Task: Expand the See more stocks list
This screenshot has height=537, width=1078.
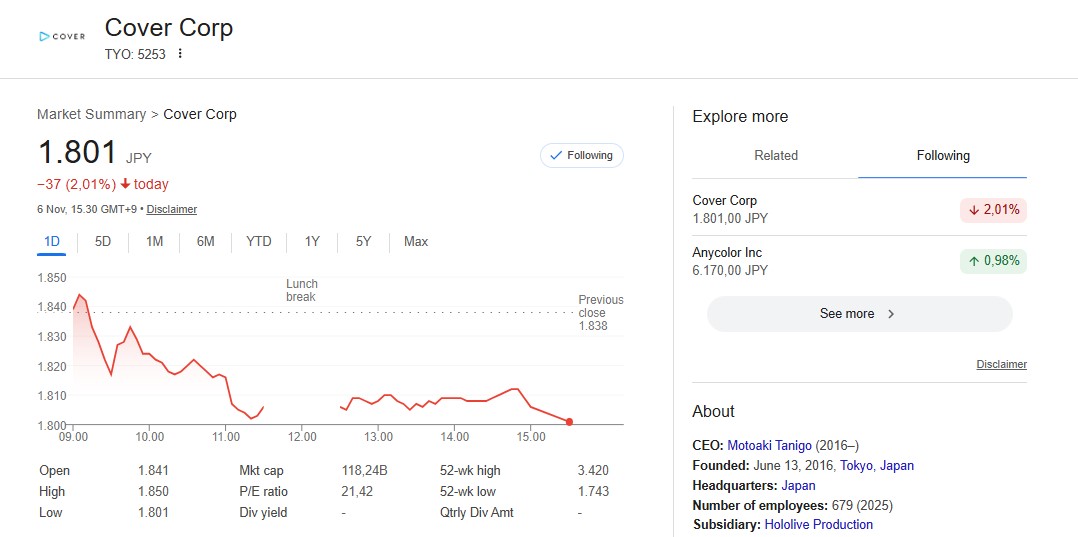Action: pos(858,314)
